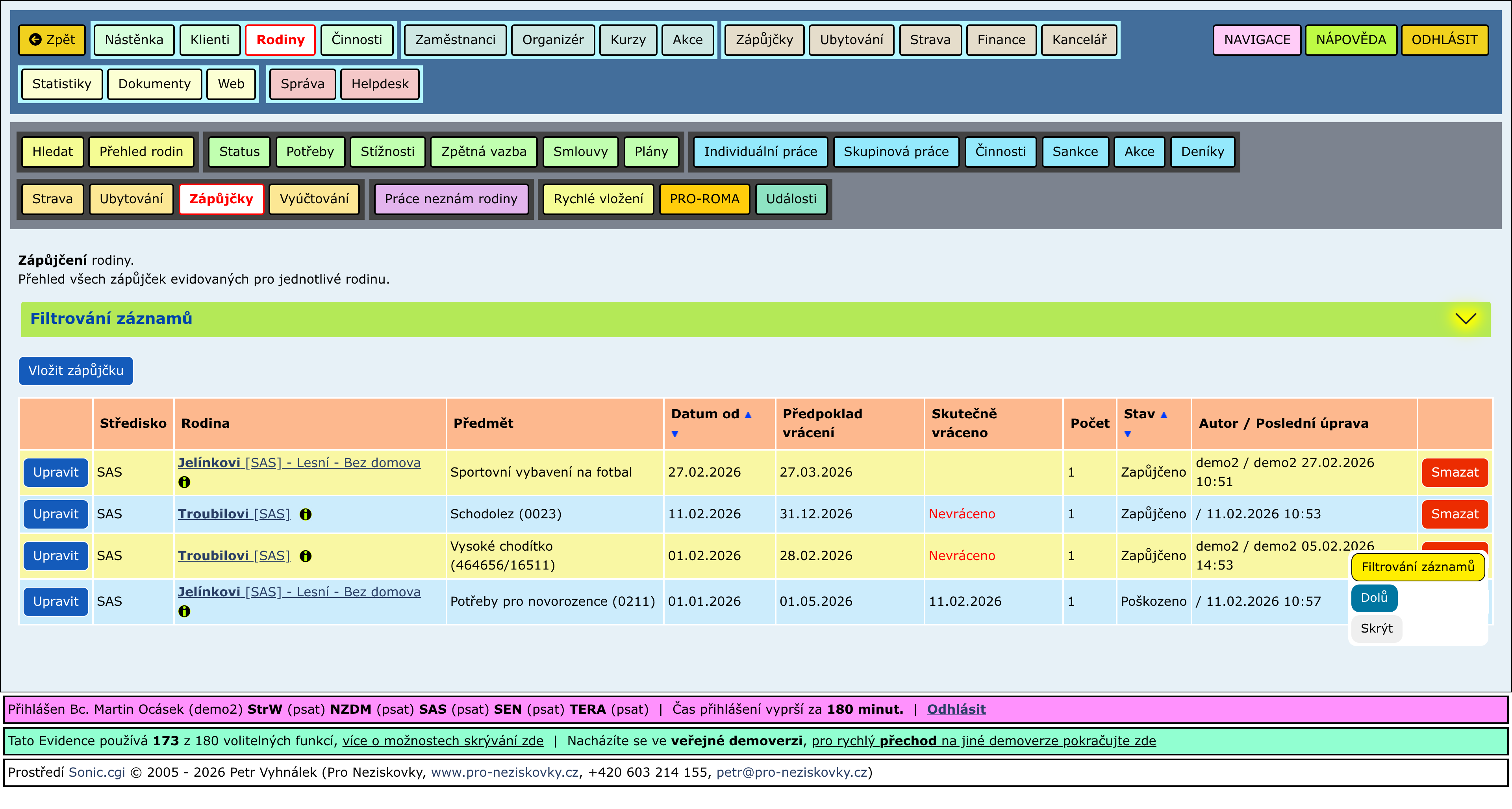
Task: Click the info icon beside Troubilovi Schodolez row
Action: [x=305, y=514]
